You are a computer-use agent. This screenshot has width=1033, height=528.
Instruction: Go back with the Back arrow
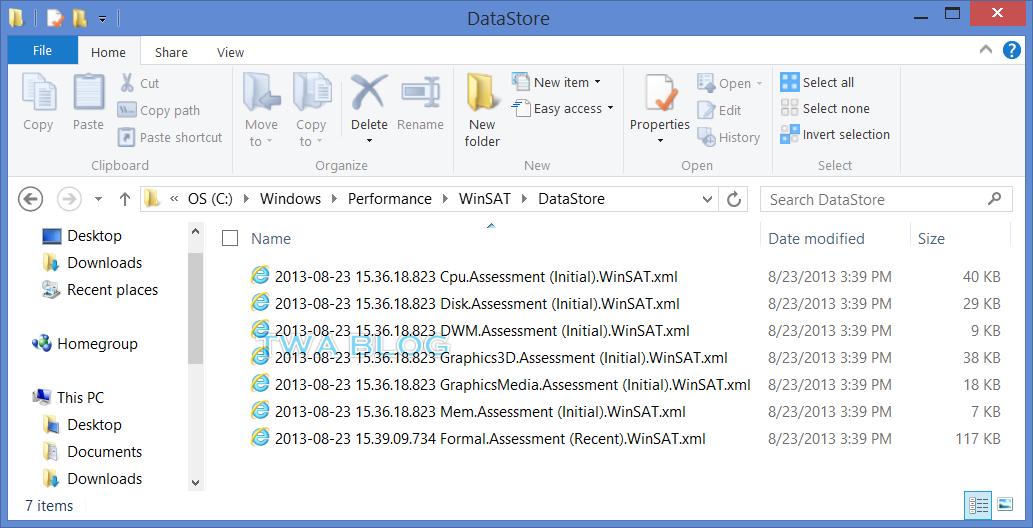pyautogui.click(x=31, y=199)
